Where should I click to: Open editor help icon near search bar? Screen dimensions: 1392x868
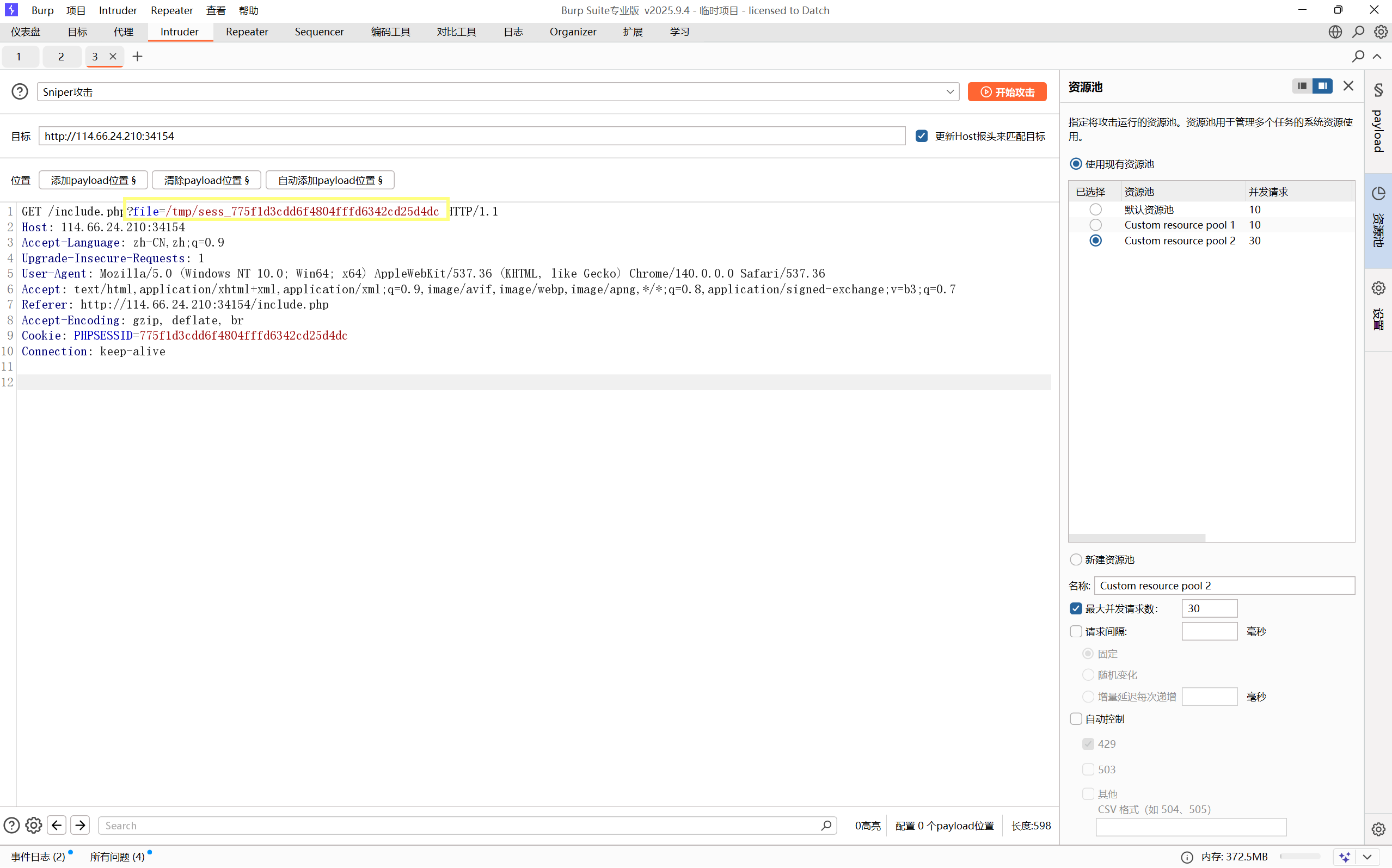[x=11, y=826]
